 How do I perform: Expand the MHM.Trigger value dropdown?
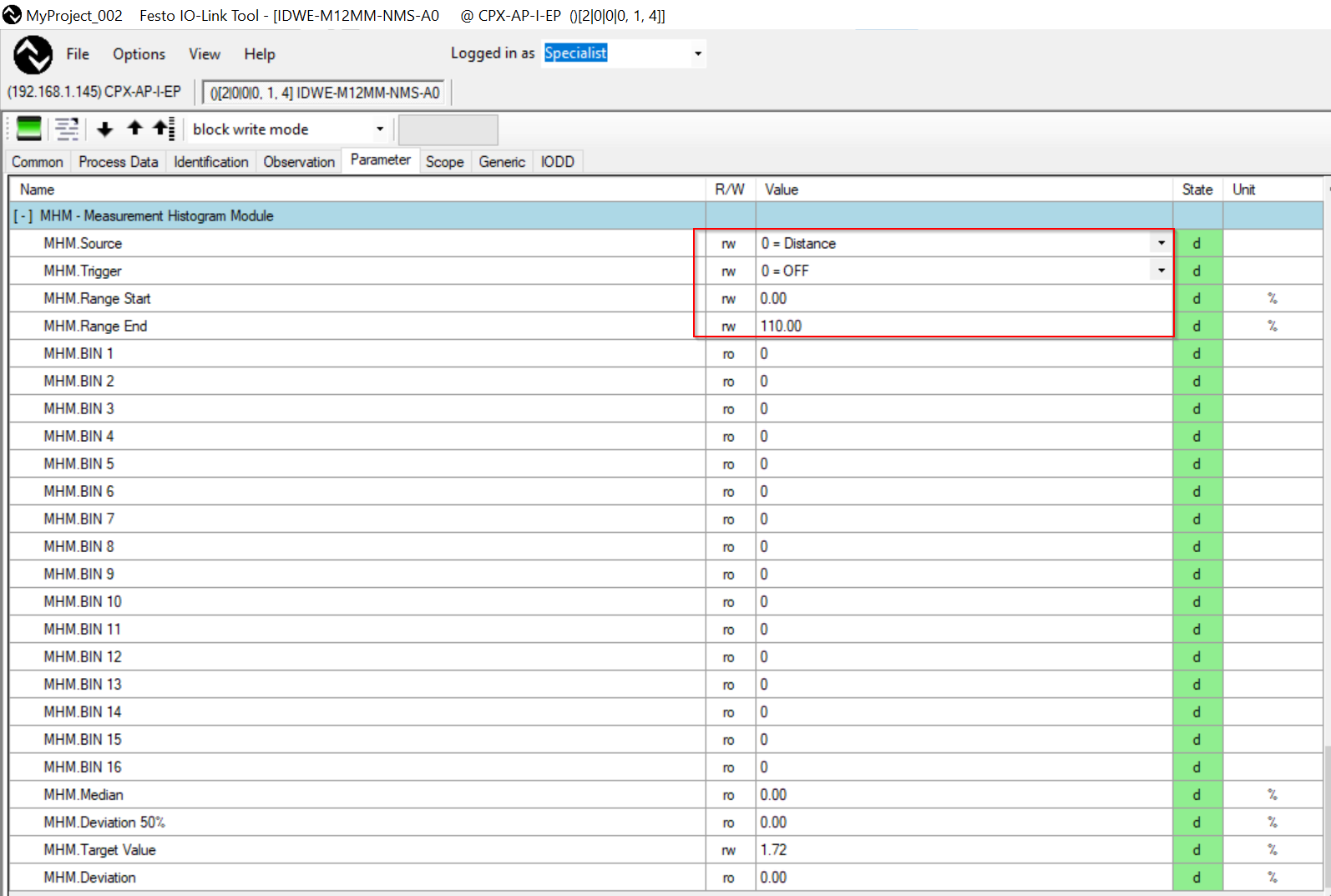(1161, 271)
